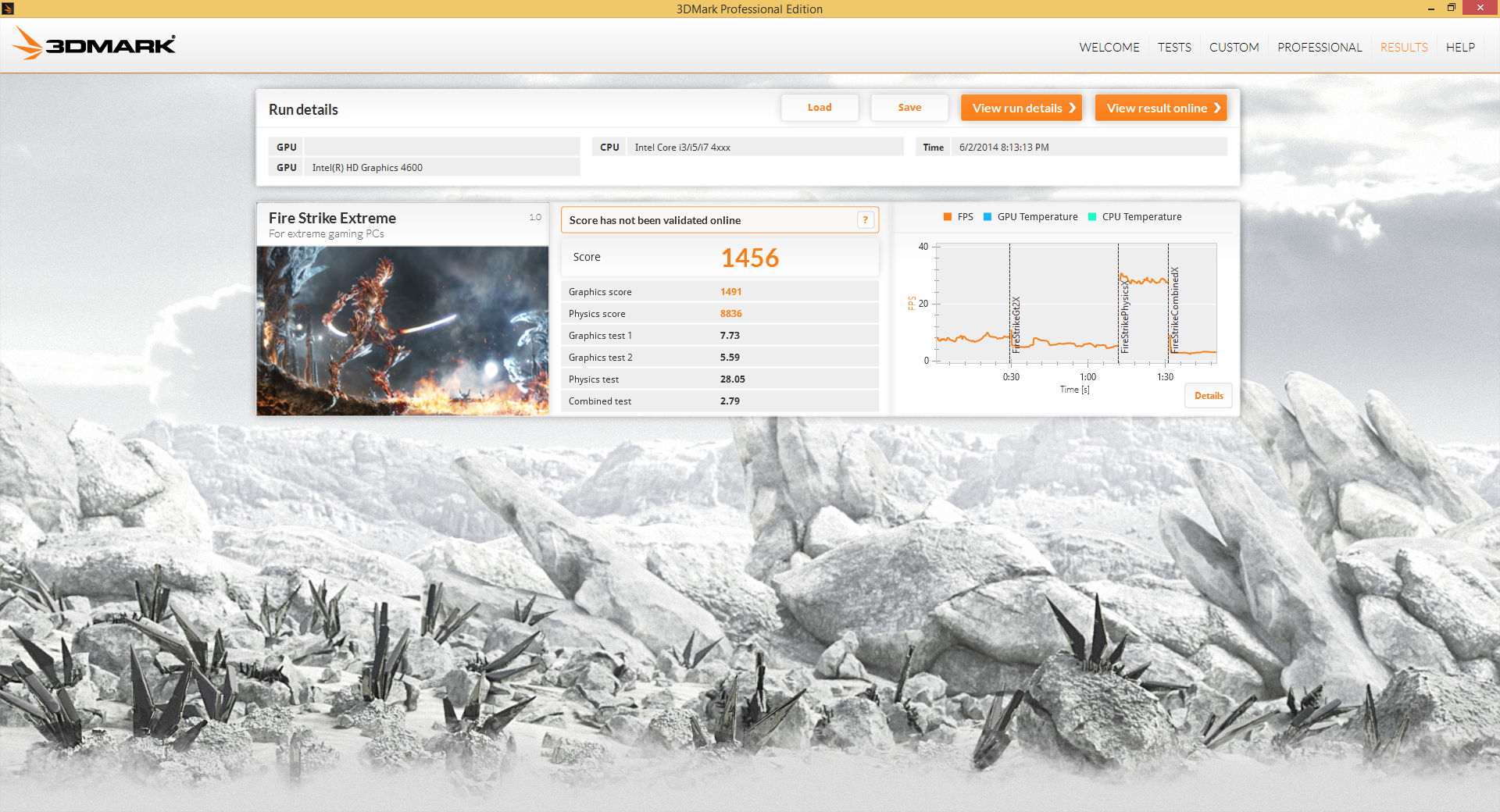The image size is (1500, 812).
Task: Click the Fire Strike Extreme title
Action: point(332,218)
